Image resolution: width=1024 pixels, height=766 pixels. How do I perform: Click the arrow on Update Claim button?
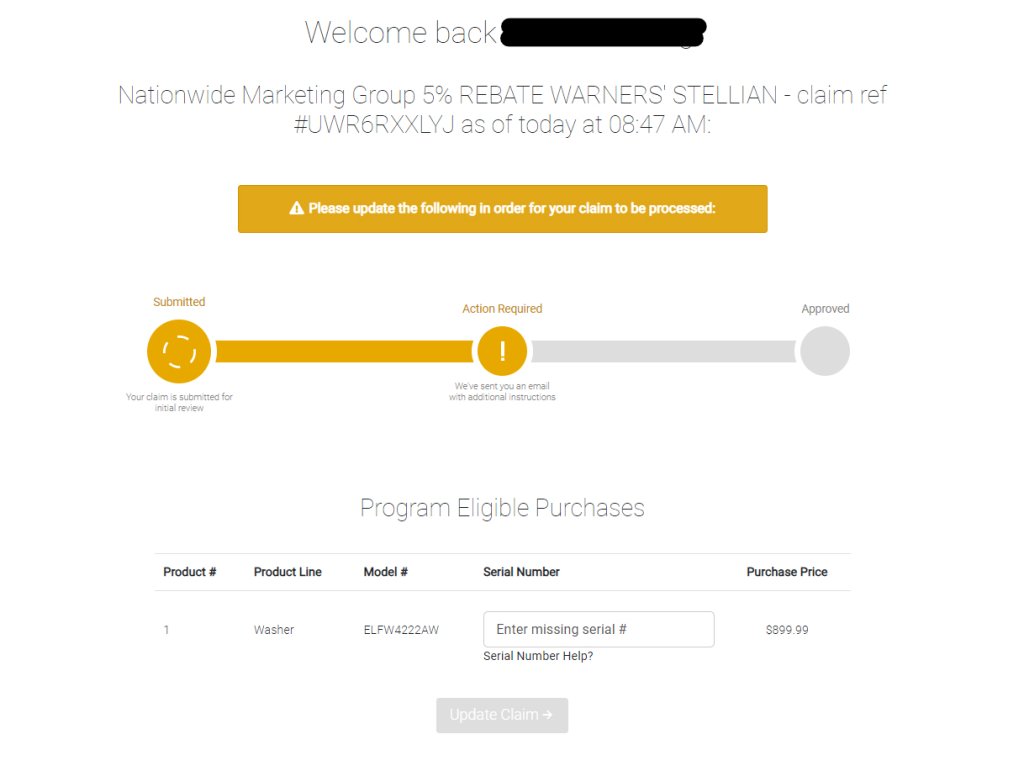(547, 715)
